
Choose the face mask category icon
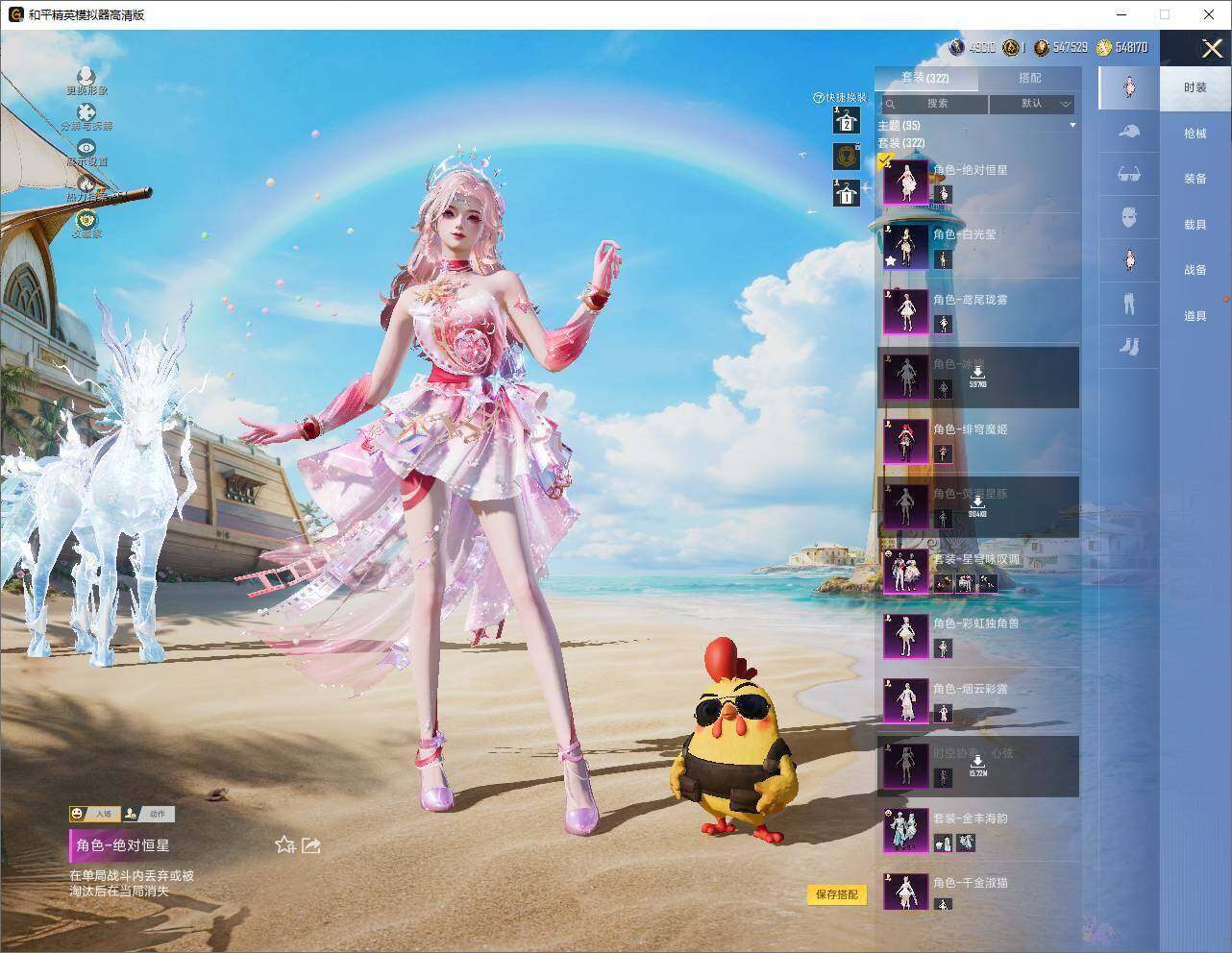click(x=1129, y=217)
